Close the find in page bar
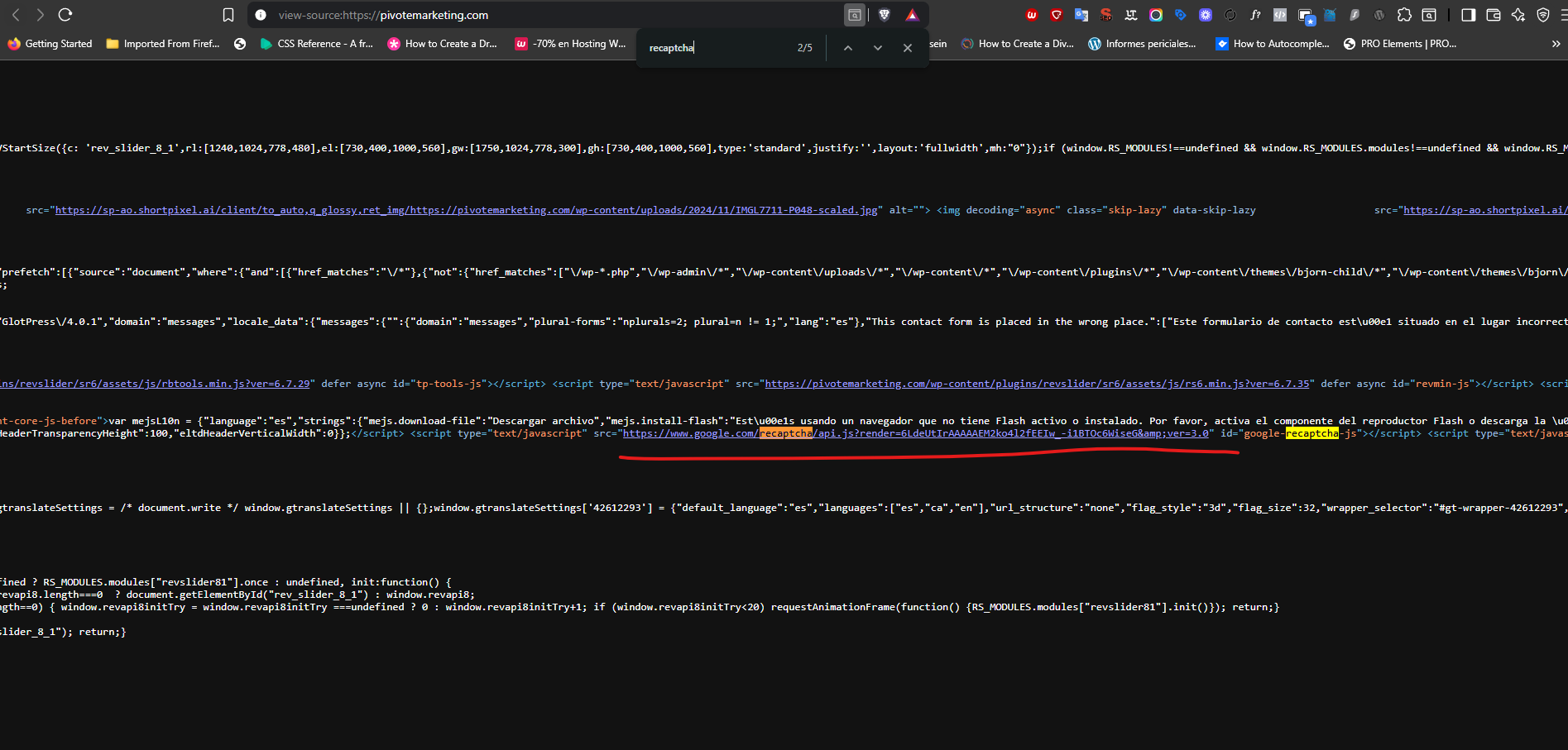Screen dimensions: 1568x750 point(908,48)
